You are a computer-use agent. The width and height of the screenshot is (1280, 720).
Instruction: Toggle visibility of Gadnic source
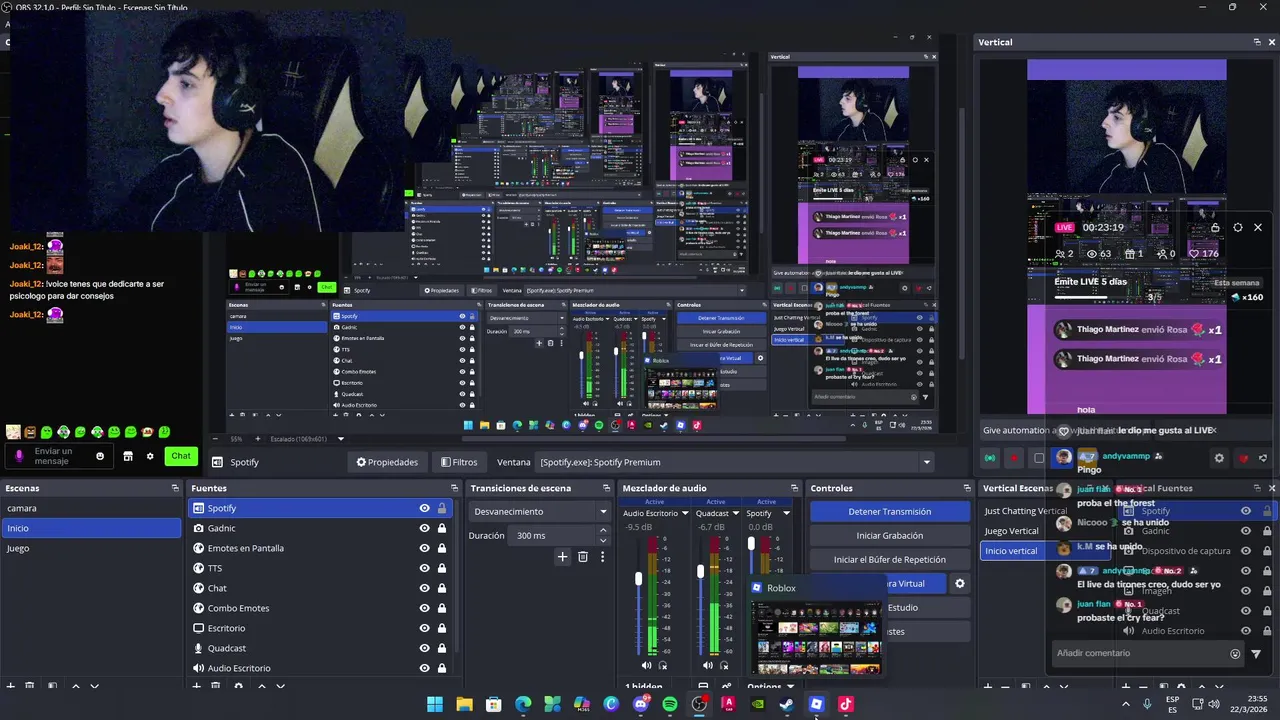[x=425, y=528]
